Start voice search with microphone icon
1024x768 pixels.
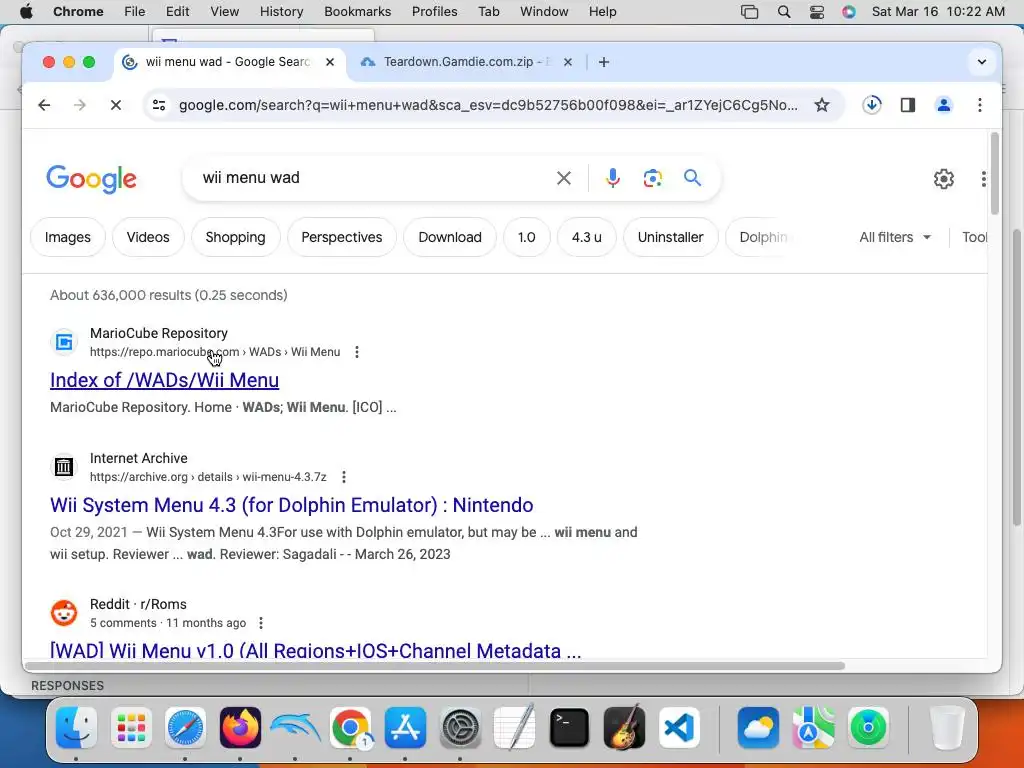(x=613, y=178)
